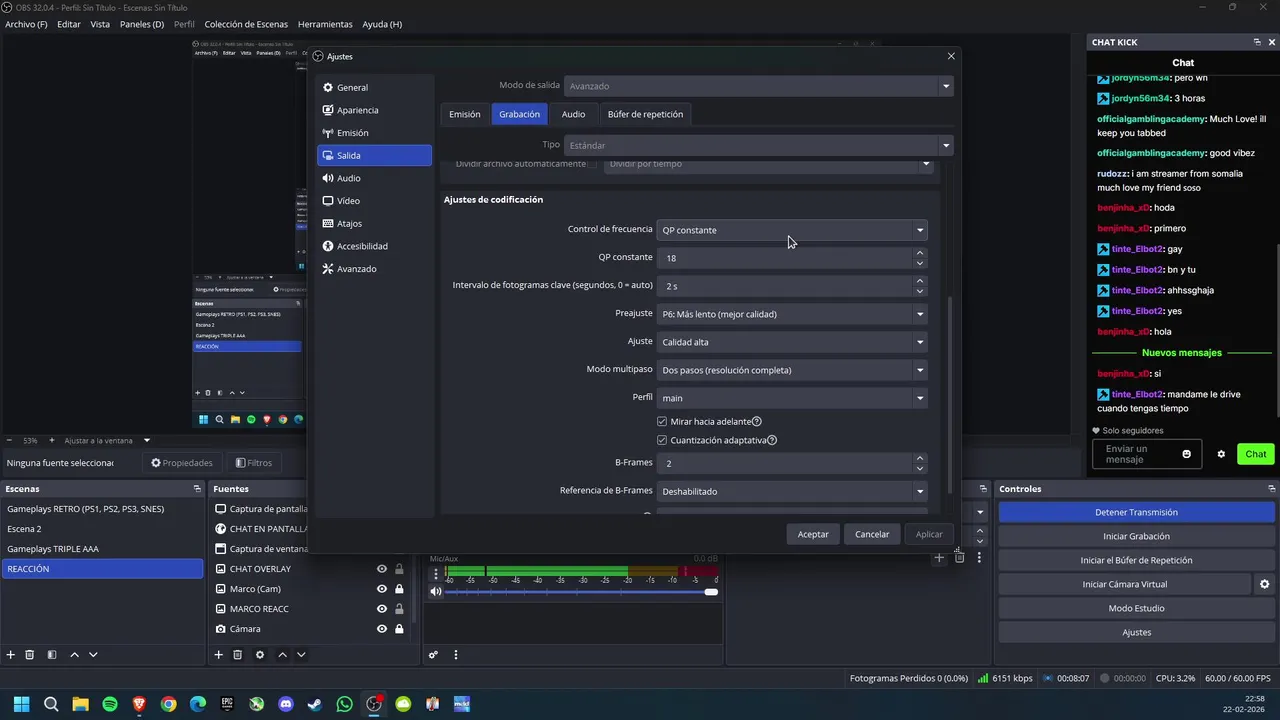
Task: Float the Chat Kick dock panel
Action: click(x=1257, y=42)
